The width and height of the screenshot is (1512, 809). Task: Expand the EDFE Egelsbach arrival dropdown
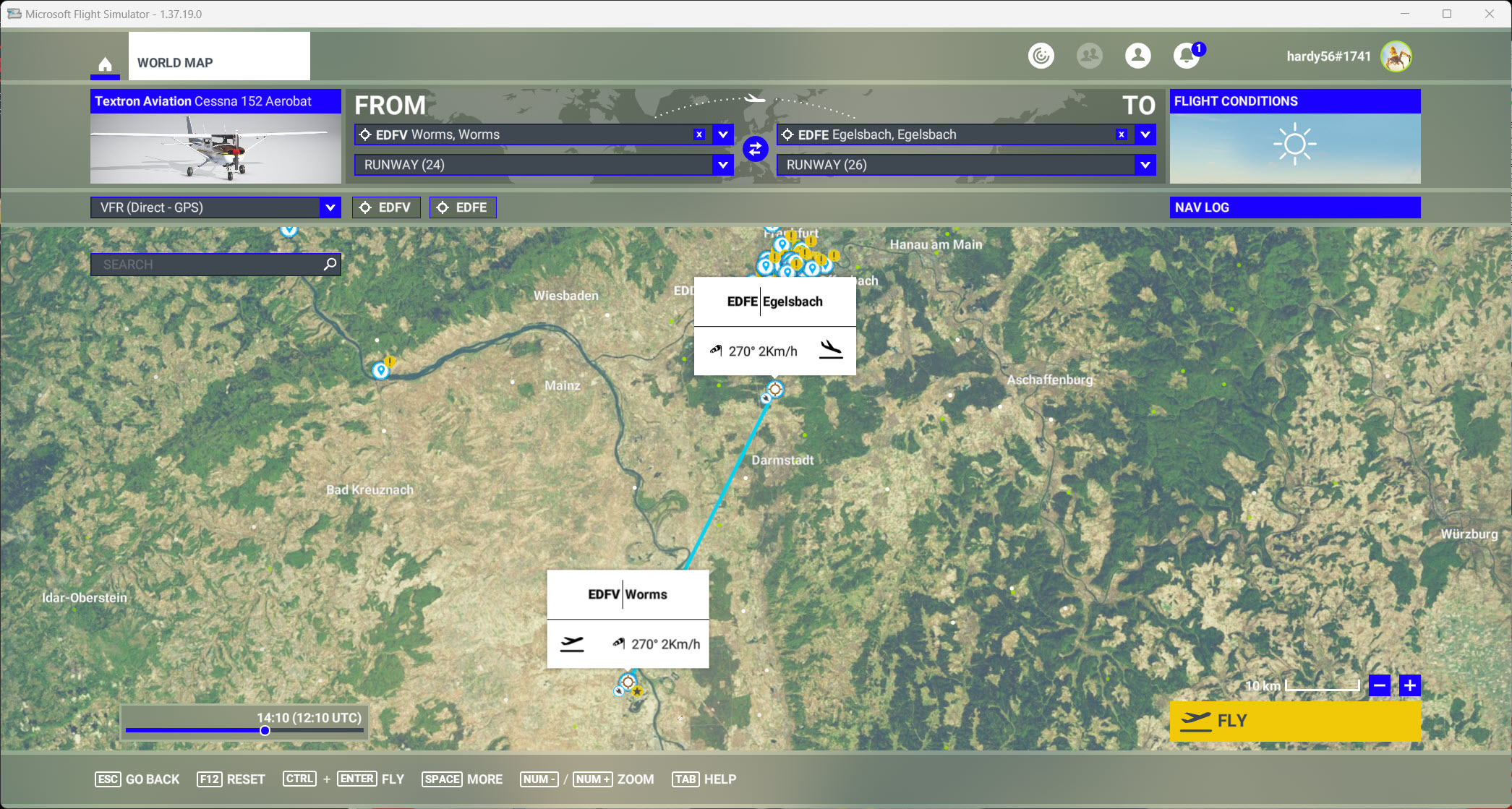pos(1145,134)
